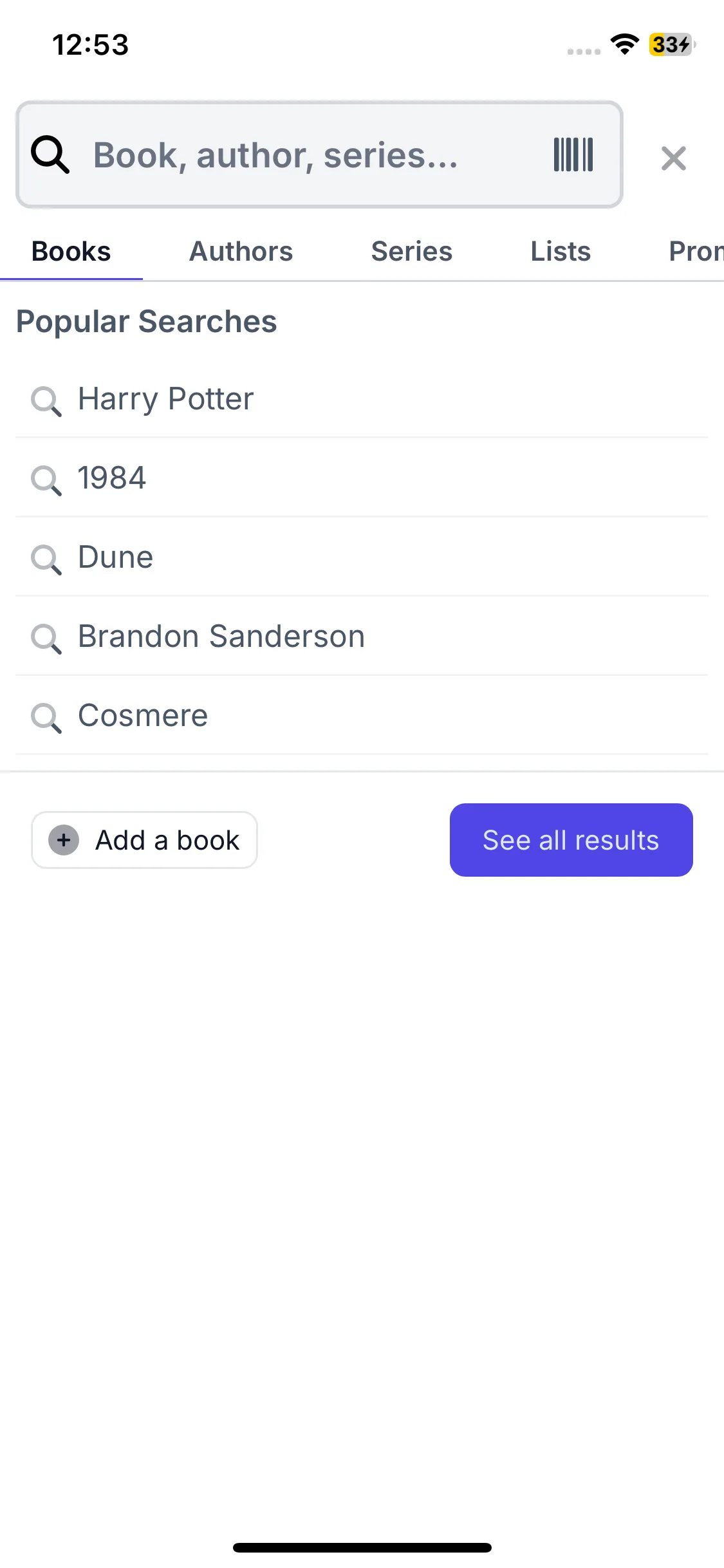The image size is (724, 1568).
Task: Tap the black search magnifier icon
Action: pyautogui.click(x=50, y=155)
